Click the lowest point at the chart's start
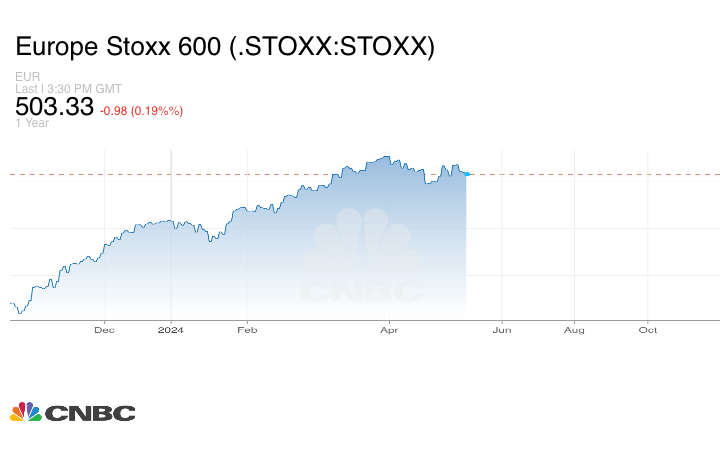This screenshot has height=450, width=720. 19,313
